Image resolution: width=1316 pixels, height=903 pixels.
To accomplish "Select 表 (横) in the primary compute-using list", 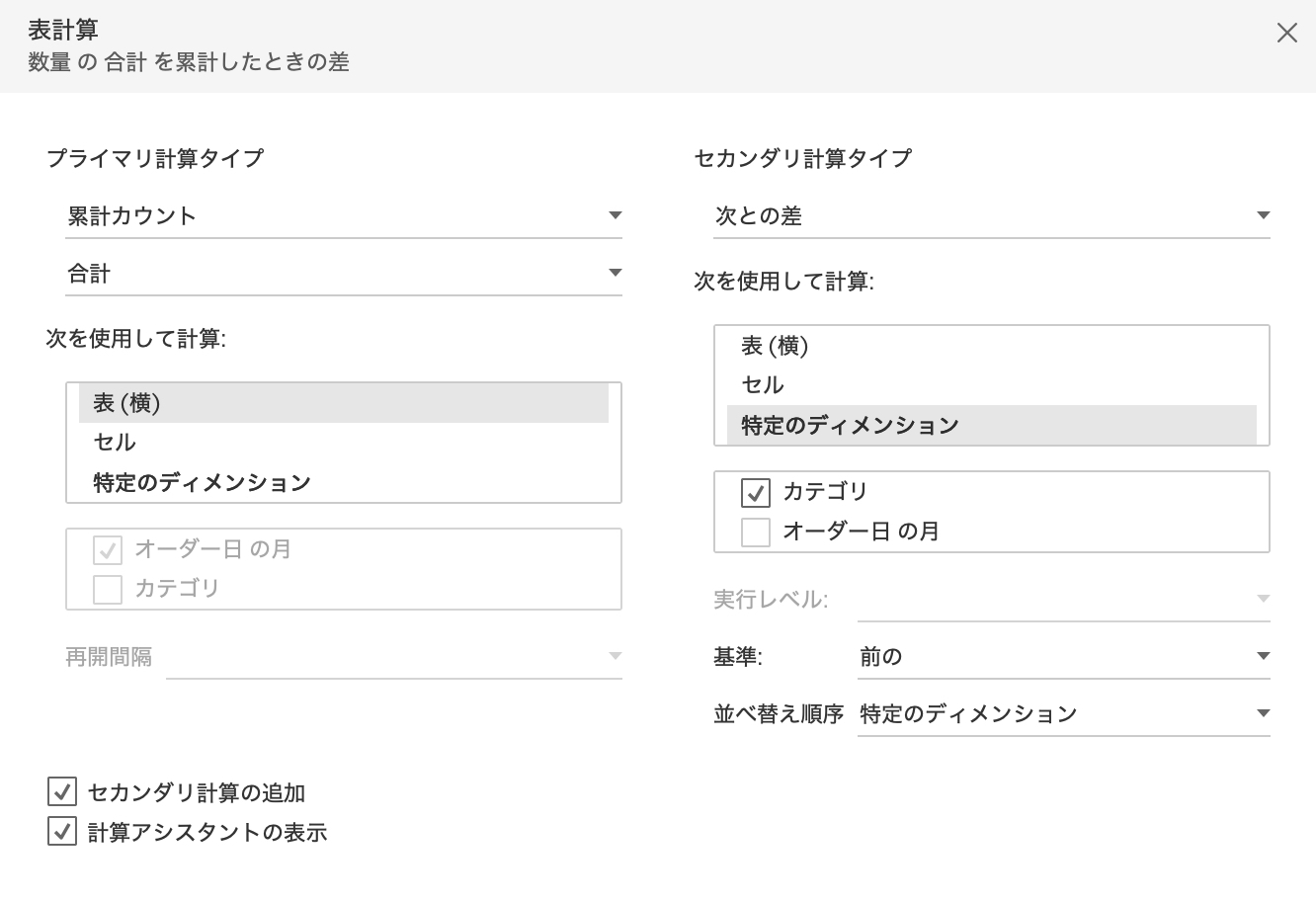I will pos(343,403).
